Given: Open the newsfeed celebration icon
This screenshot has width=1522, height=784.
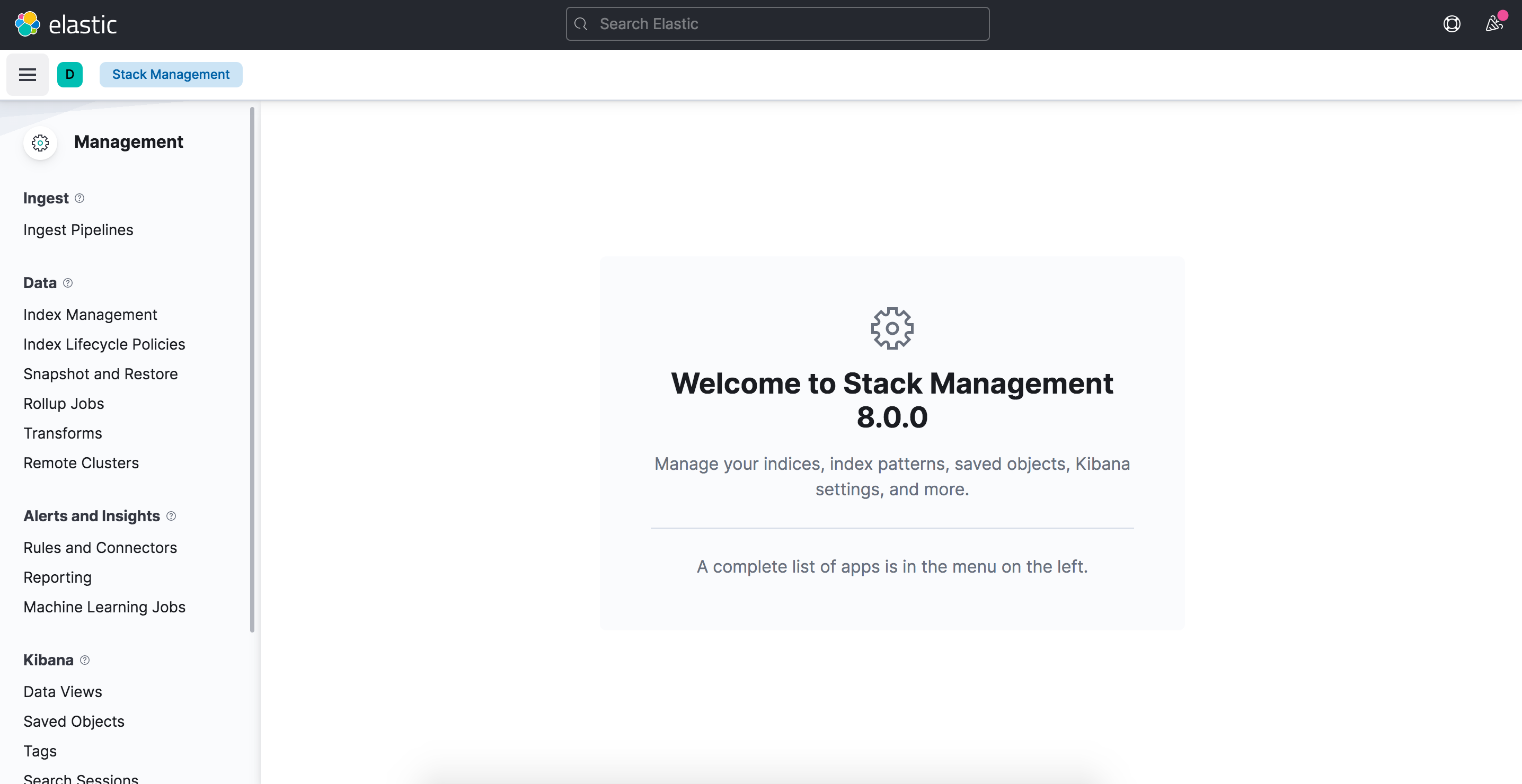Looking at the screenshot, I should tap(1494, 24).
